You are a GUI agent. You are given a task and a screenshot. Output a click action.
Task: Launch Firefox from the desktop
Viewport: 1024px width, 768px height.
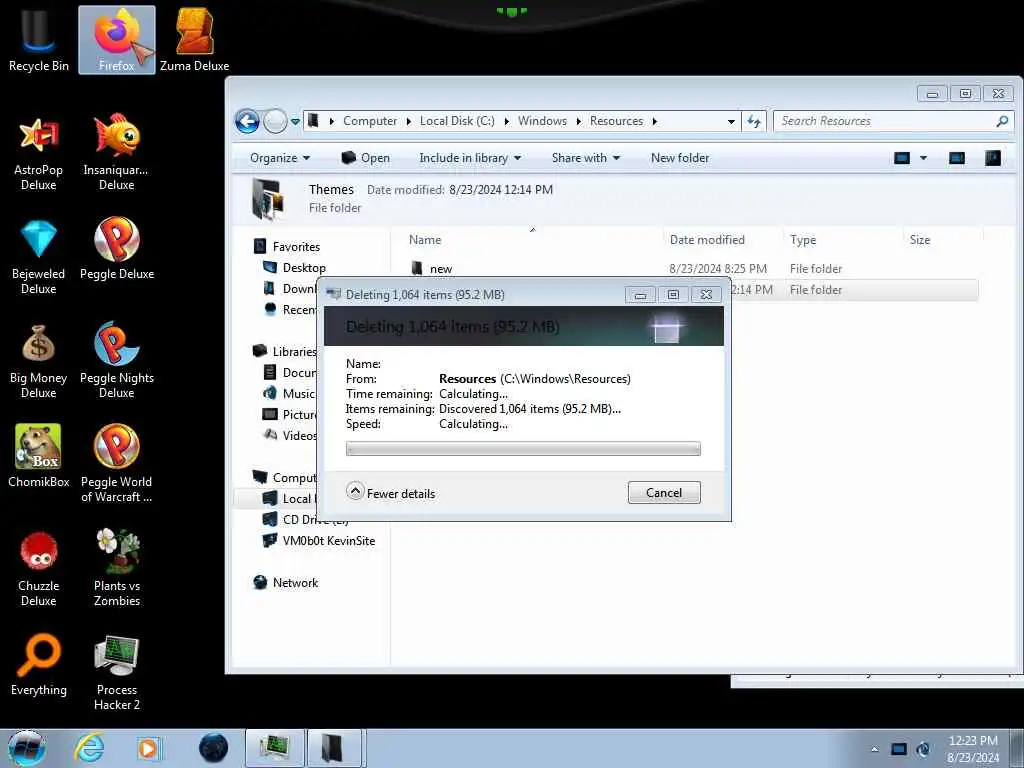[x=117, y=40]
